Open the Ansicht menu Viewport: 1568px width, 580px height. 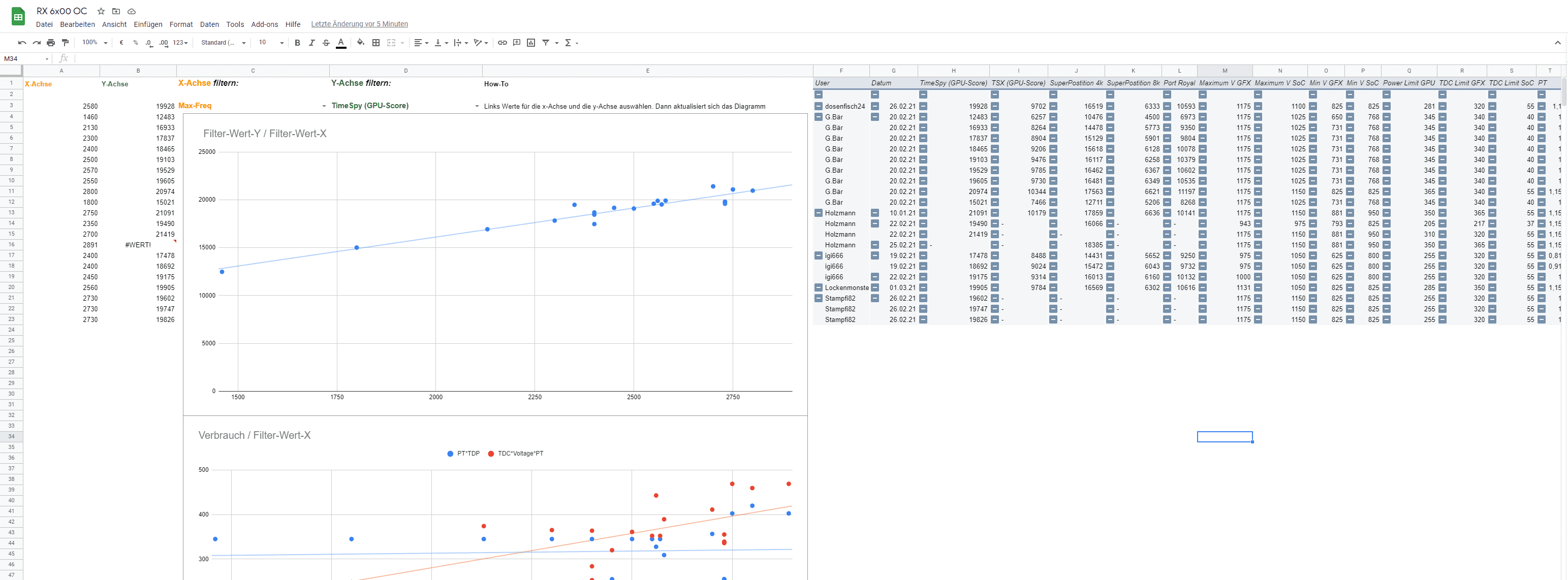pos(114,24)
